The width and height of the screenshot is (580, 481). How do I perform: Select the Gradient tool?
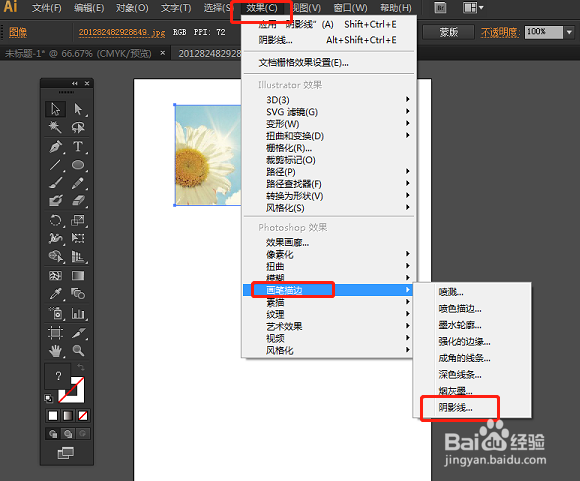pyautogui.click(x=78, y=276)
